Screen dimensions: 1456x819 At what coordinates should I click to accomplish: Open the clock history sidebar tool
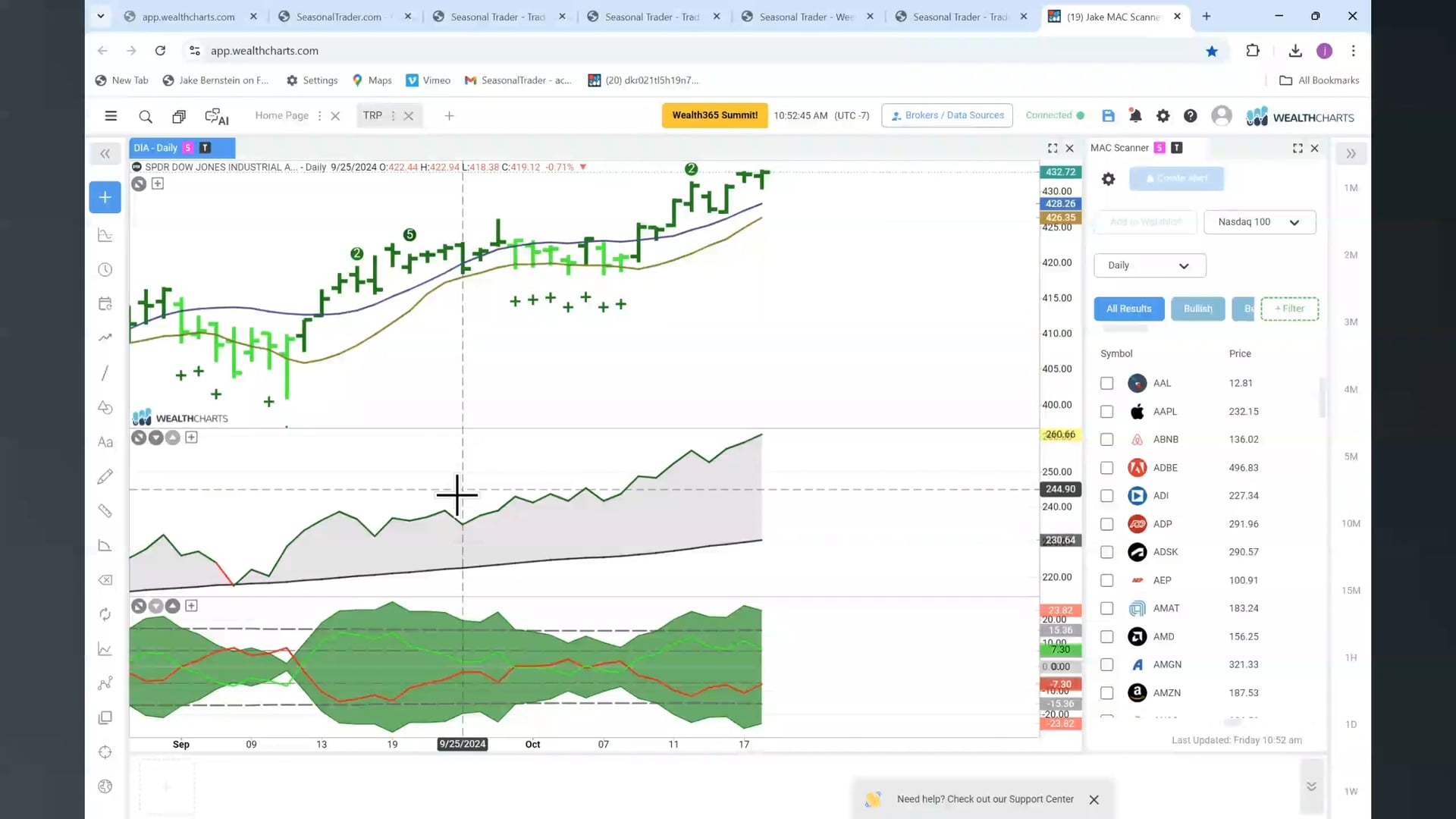click(x=105, y=270)
